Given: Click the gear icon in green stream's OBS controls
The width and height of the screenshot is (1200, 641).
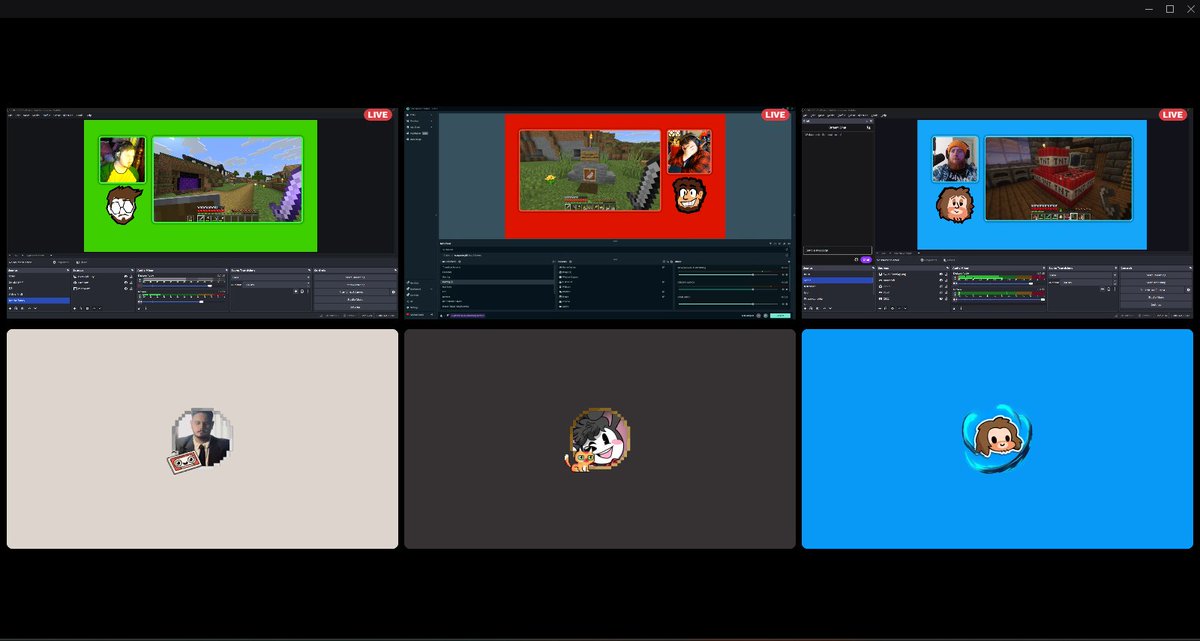Looking at the screenshot, I should point(393,292).
